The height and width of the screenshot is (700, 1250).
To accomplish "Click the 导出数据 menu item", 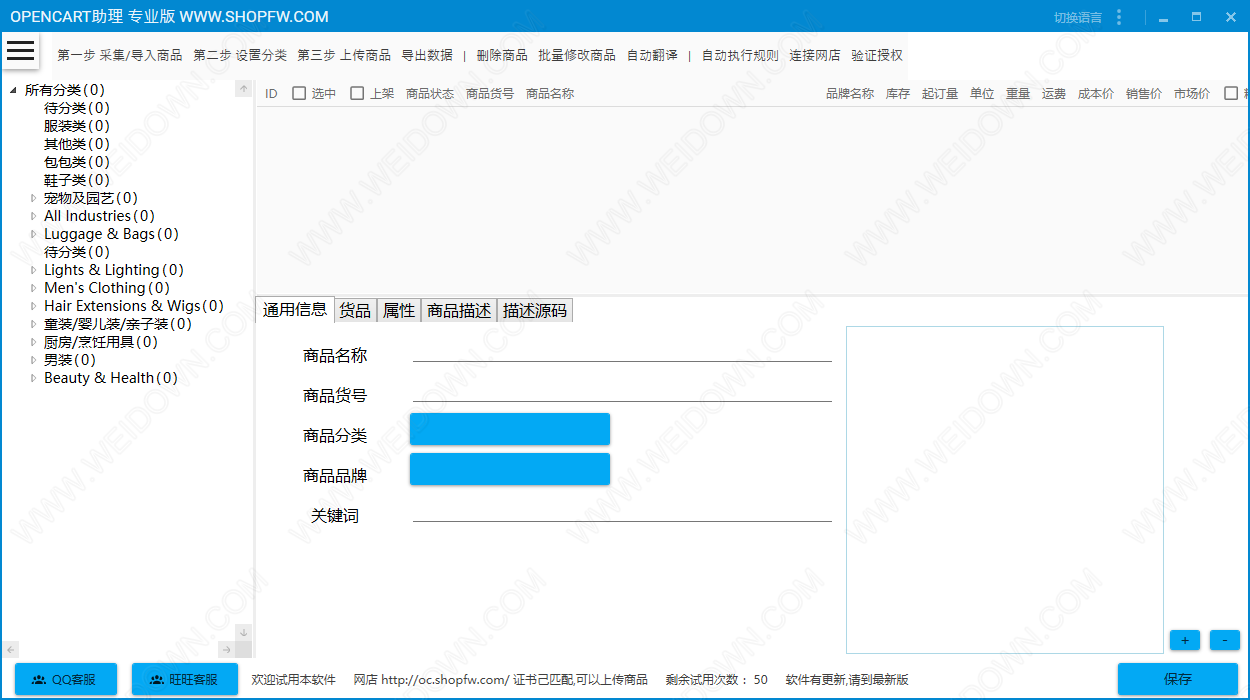I will point(427,55).
